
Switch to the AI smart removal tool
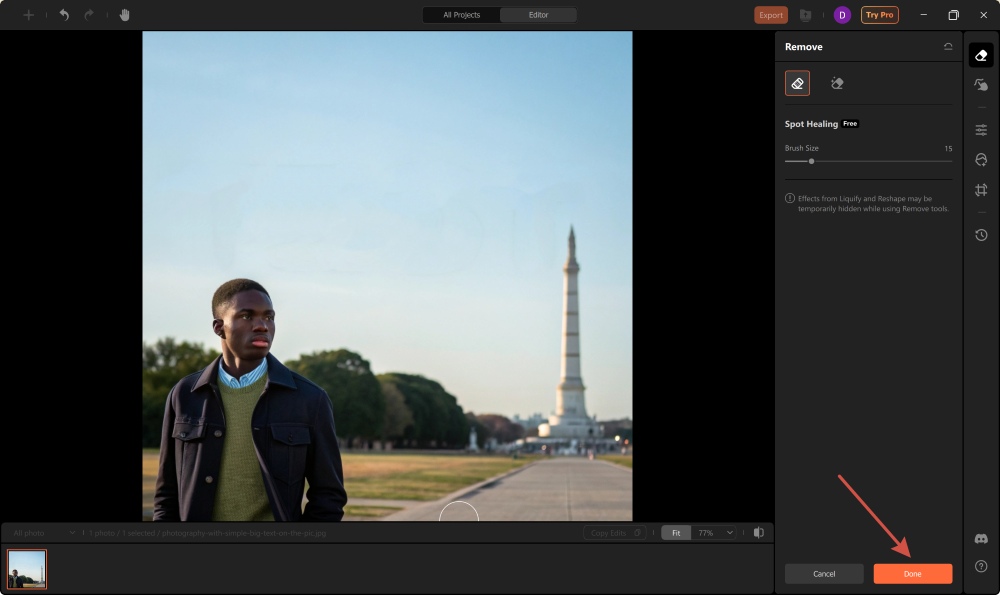837,83
